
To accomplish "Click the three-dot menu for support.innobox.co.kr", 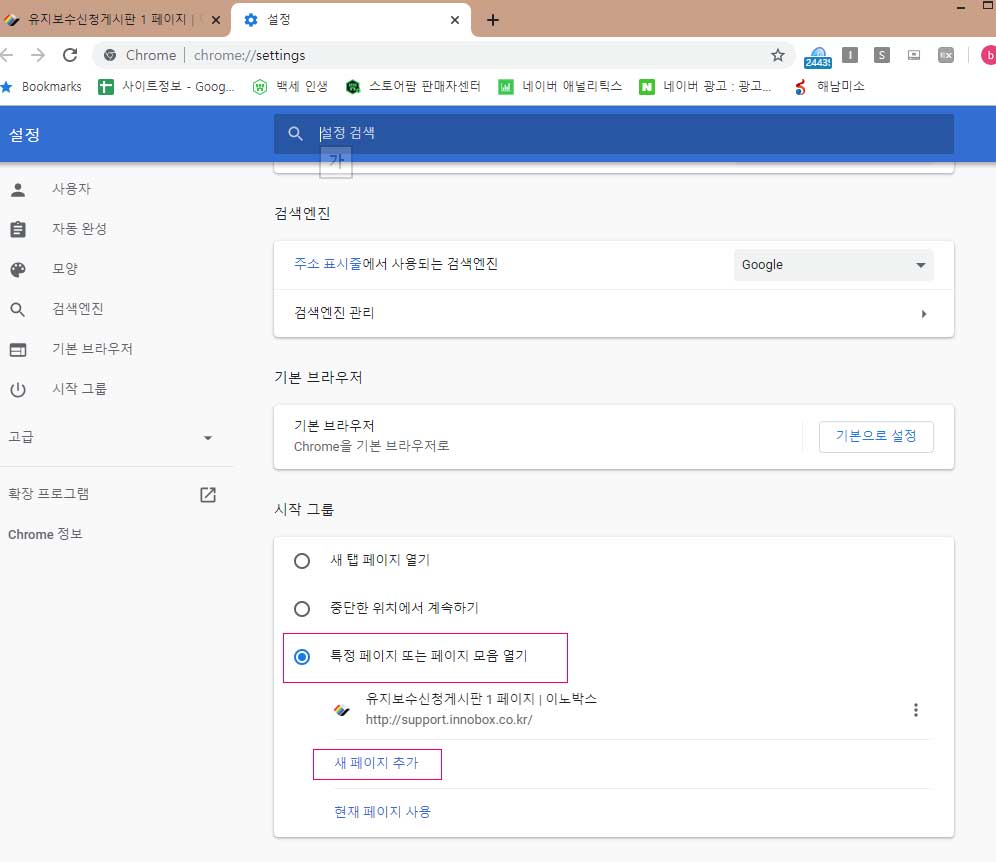I will [915, 710].
